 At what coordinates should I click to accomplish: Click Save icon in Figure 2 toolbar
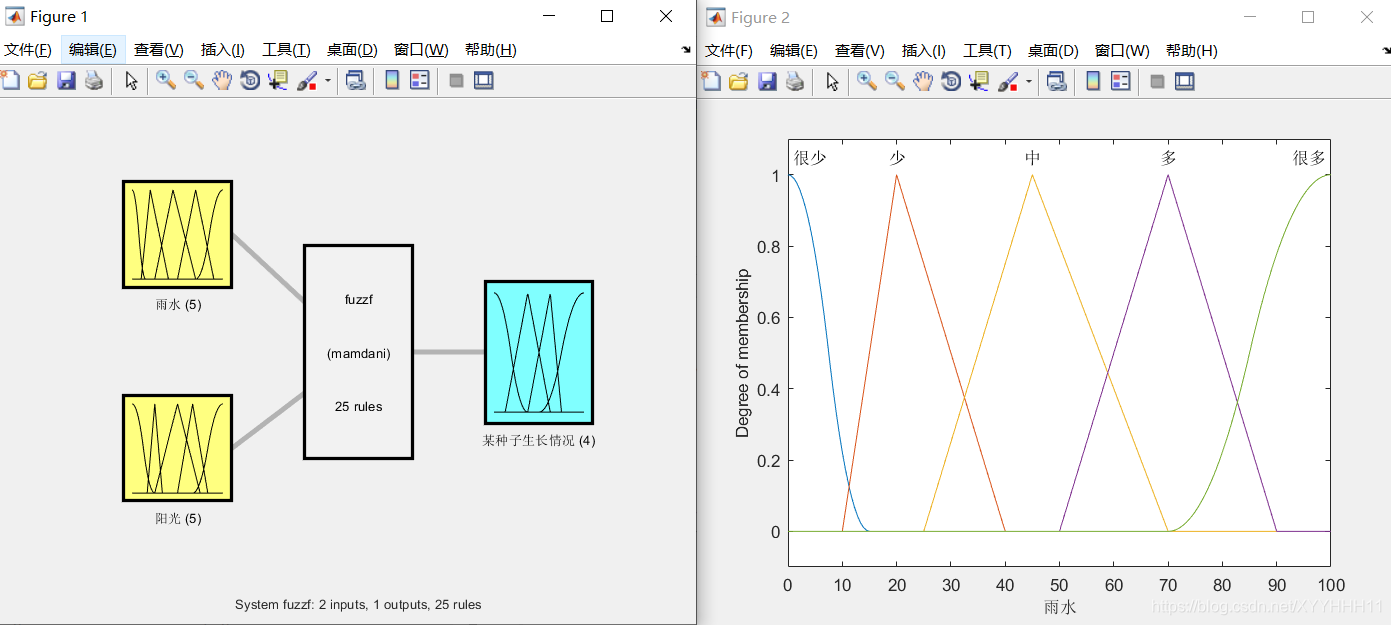click(x=767, y=81)
